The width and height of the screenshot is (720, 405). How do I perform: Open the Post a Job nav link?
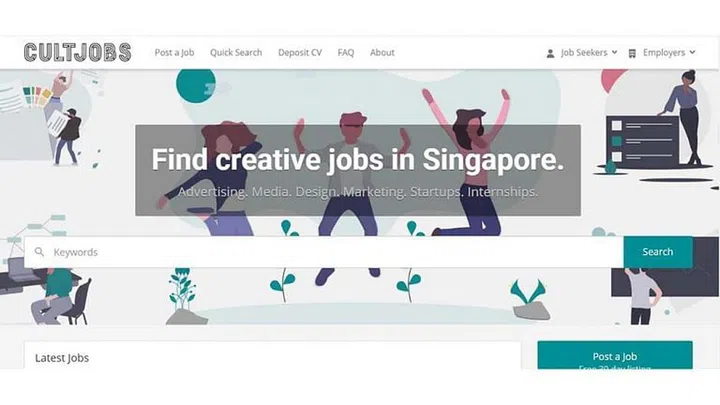[x=174, y=52]
